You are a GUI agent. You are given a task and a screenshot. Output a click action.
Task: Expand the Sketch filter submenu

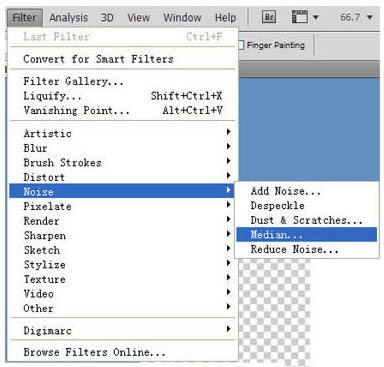(x=123, y=250)
